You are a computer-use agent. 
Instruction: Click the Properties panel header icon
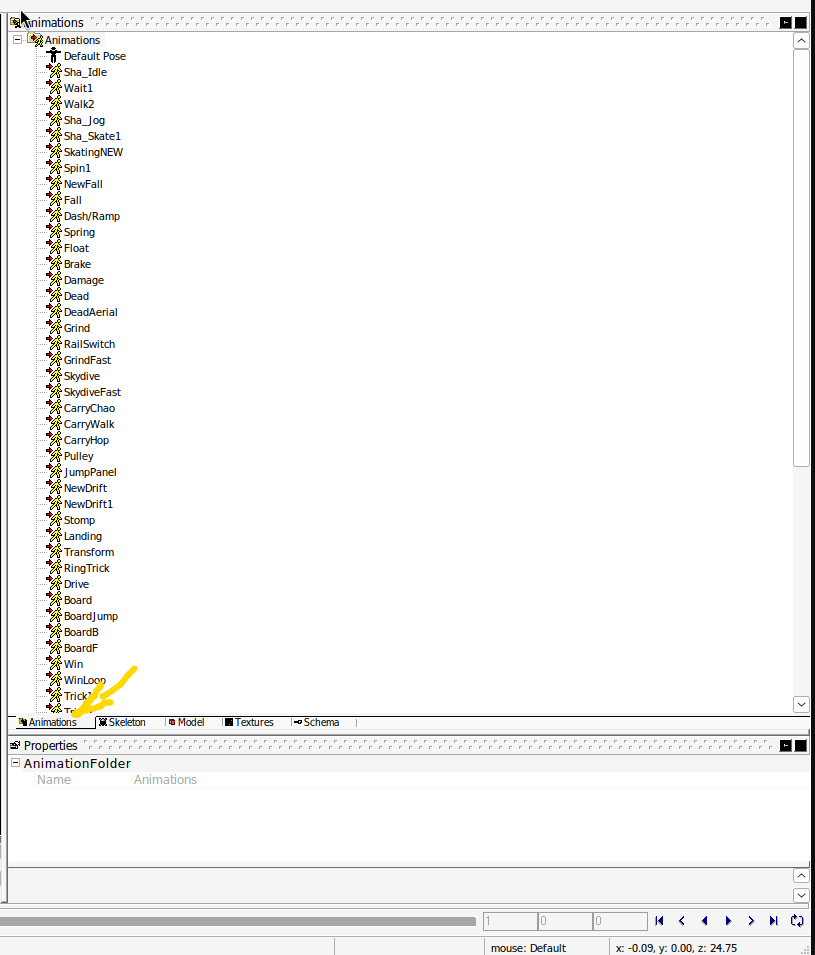coord(14,745)
